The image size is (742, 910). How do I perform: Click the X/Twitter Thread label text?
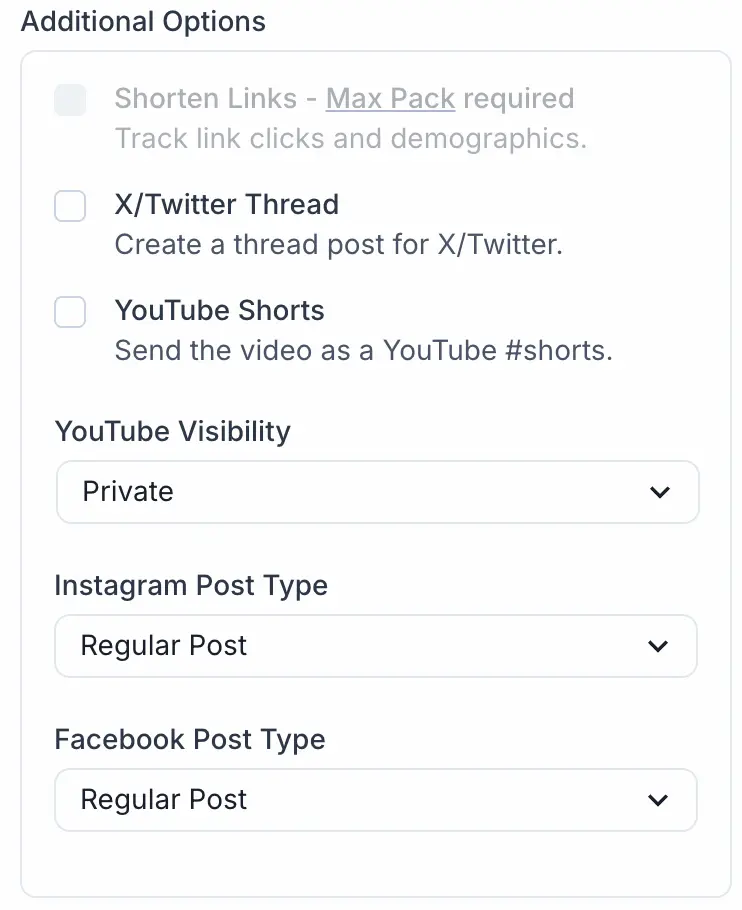(x=226, y=205)
